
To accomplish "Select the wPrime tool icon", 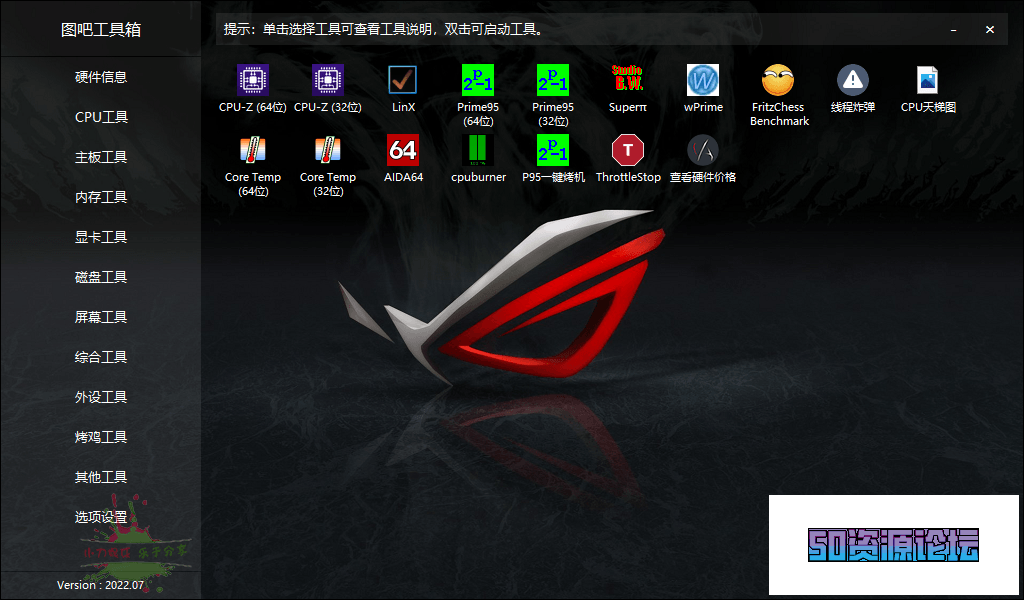I will [x=703, y=80].
